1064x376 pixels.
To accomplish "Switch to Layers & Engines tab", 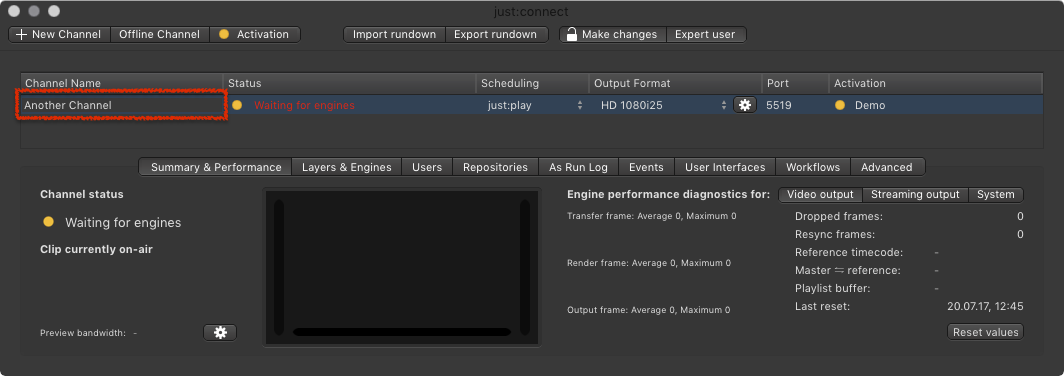I will (x=346, y=167).
